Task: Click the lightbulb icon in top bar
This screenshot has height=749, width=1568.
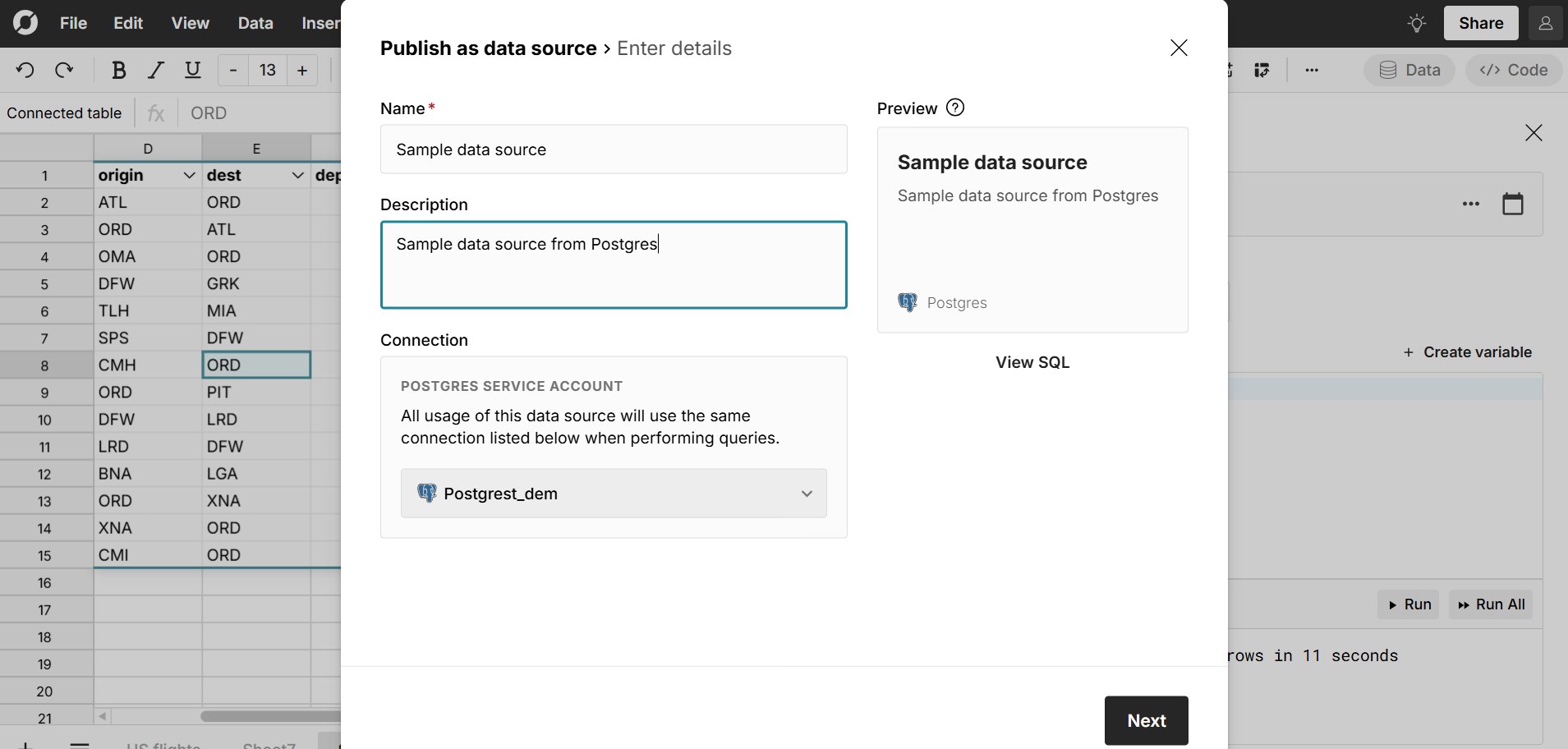Action: (x=1416, y=24)
